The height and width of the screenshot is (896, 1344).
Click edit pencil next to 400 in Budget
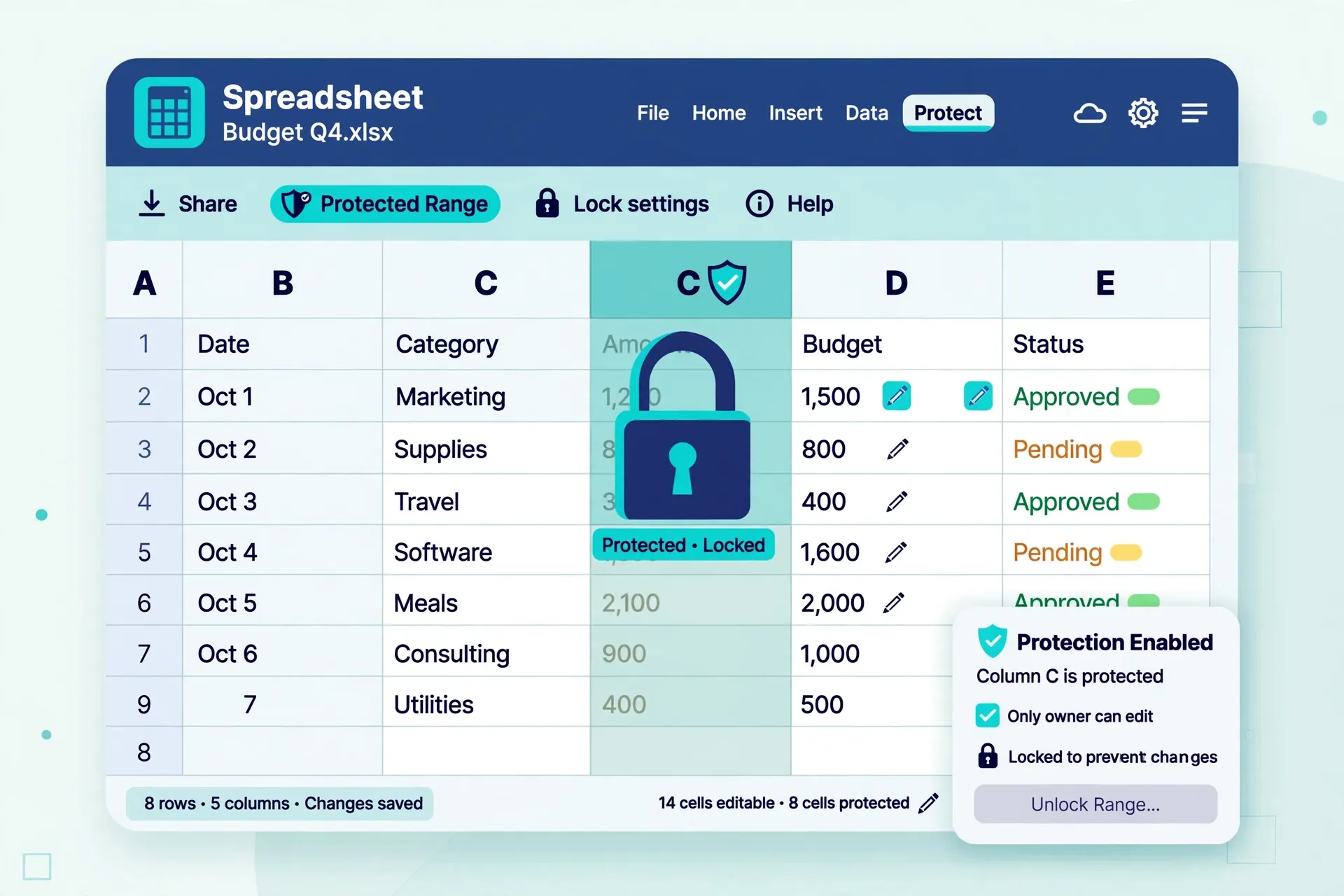(x=897, y=501)
